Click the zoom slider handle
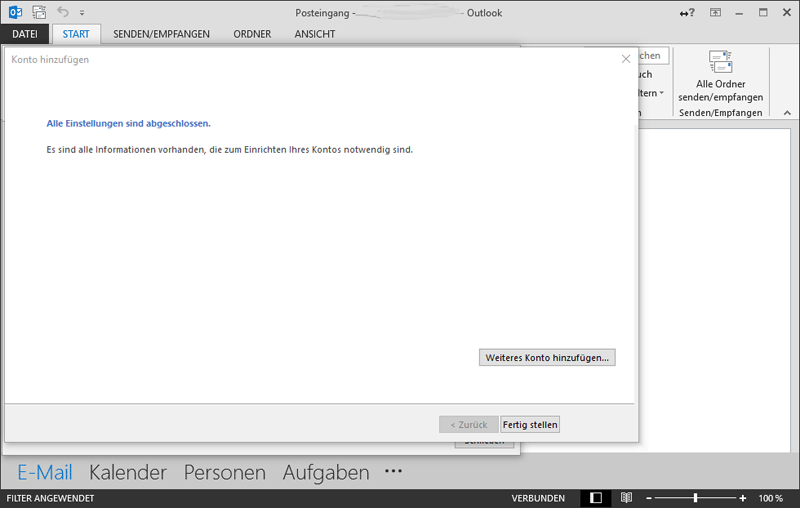This screenshot has height=508, width=800. tap(695, 498)
